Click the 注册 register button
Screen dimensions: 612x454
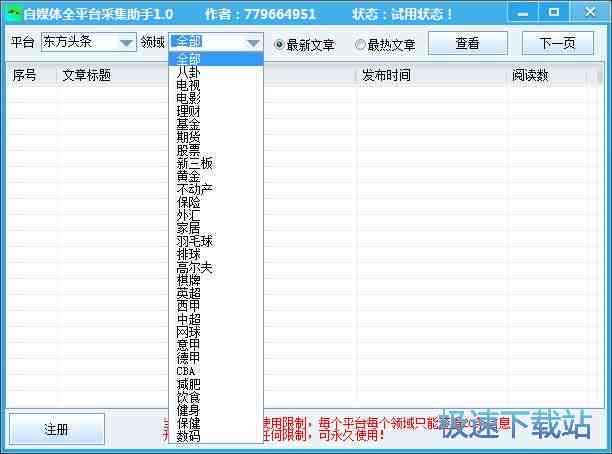[57, 429]
